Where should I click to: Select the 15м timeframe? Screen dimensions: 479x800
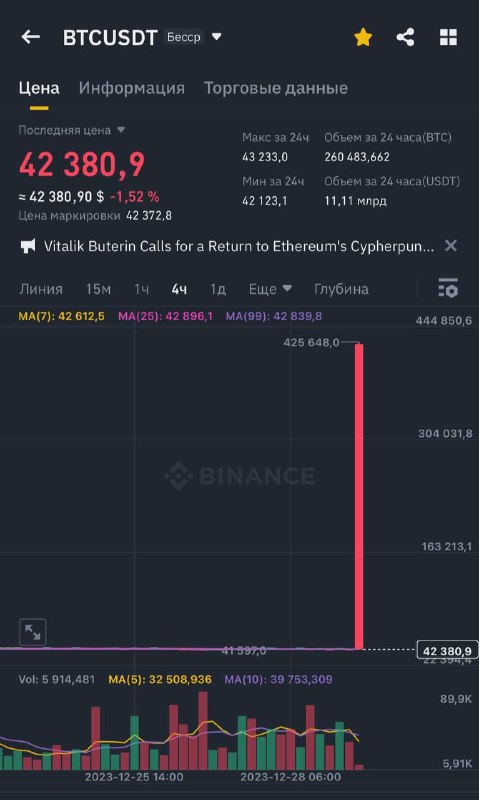point(98,289)
